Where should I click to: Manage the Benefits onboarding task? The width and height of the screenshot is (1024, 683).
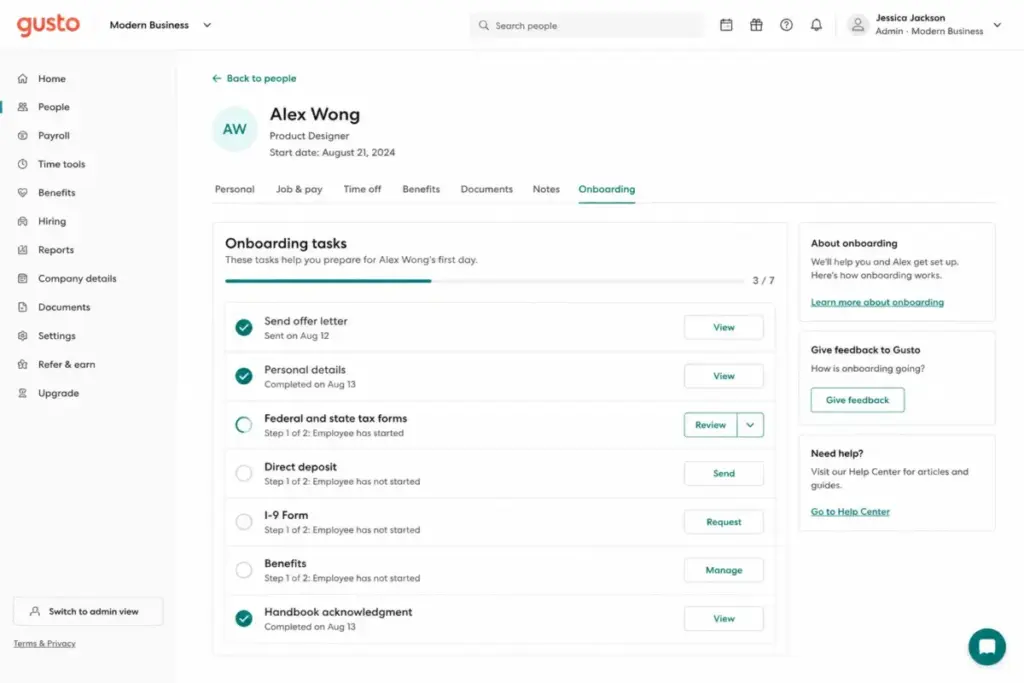click(x=724, y=570)
